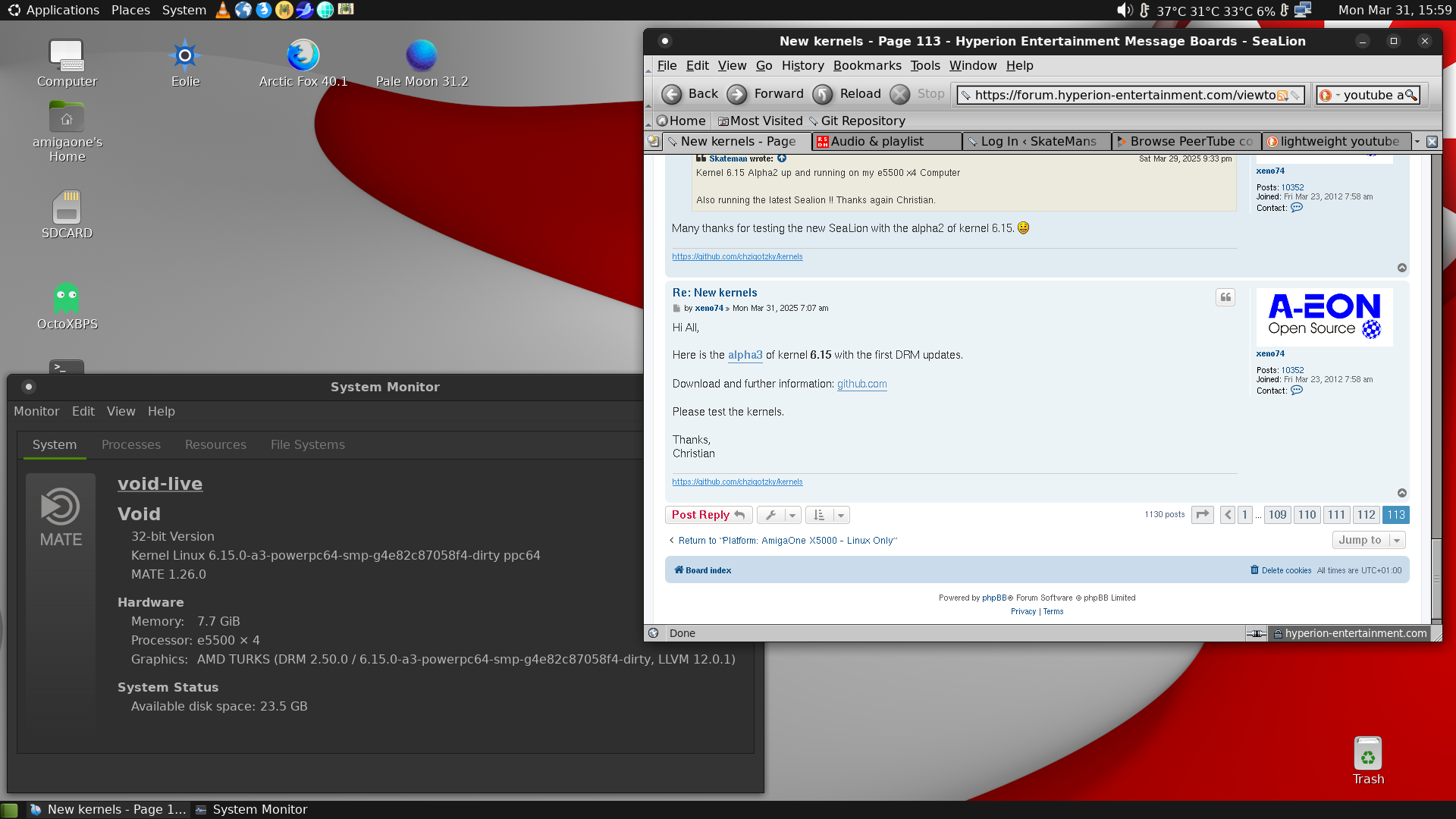Click the previous page arrow in pagination

1228,515
